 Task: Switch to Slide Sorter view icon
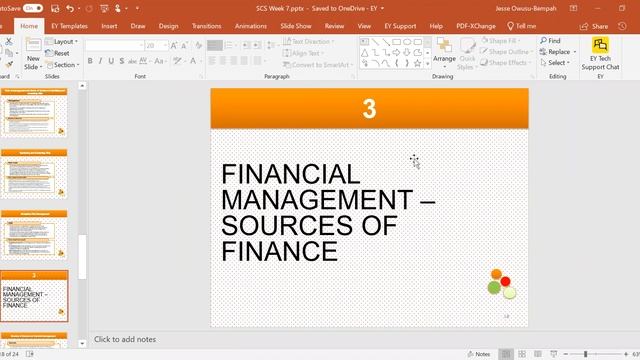(x=522, y=354)
